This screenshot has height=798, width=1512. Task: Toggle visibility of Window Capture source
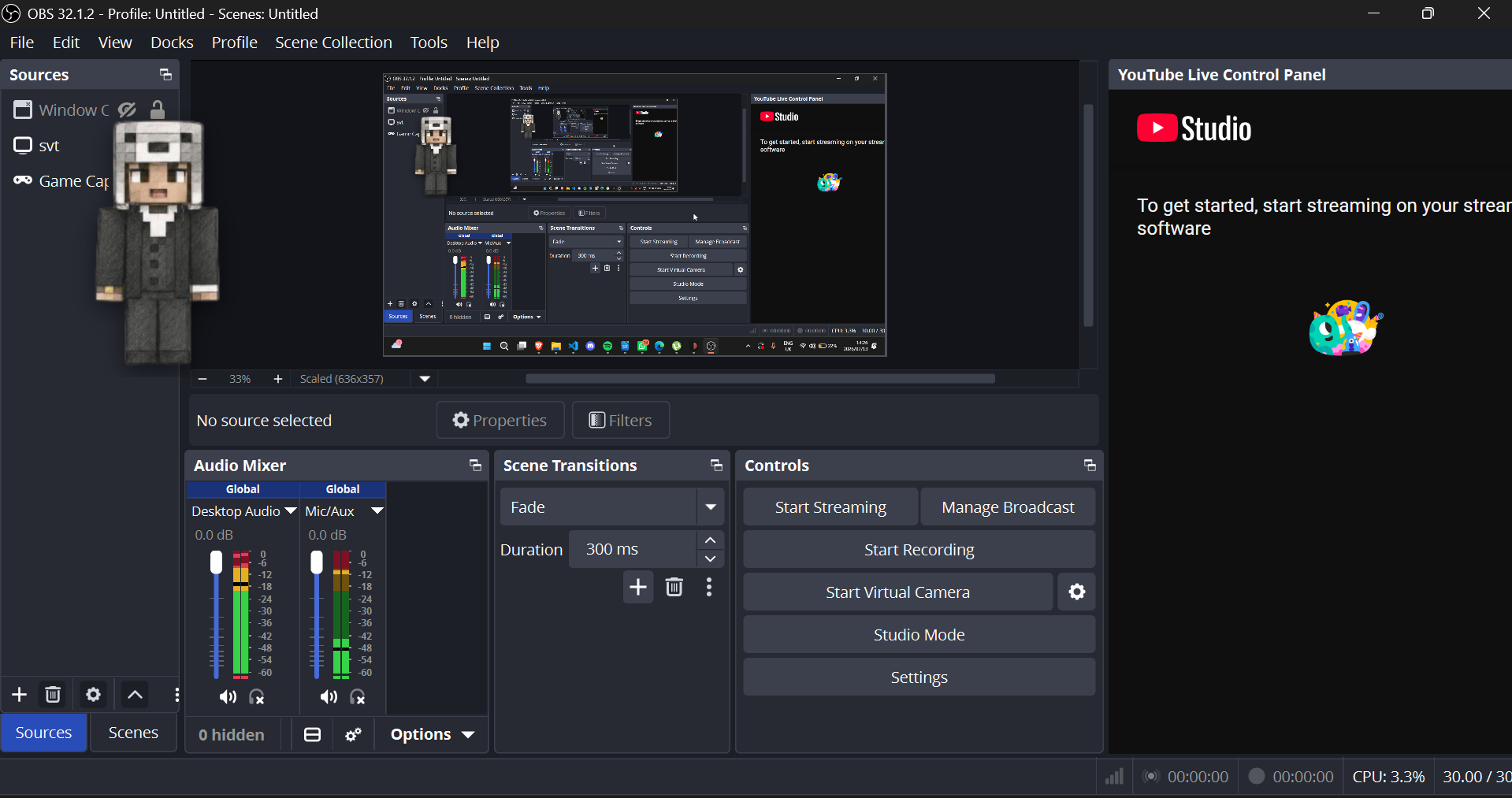click(x=128, y=109)
